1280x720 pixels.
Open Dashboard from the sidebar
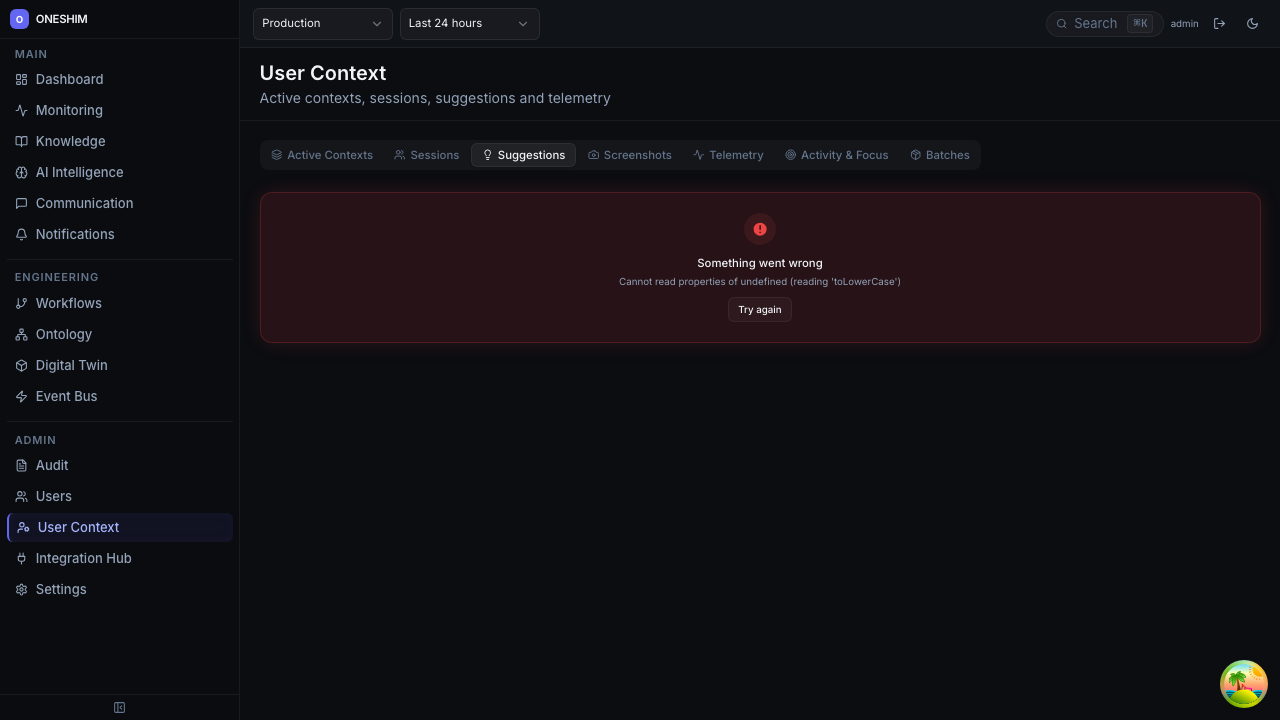69,79
